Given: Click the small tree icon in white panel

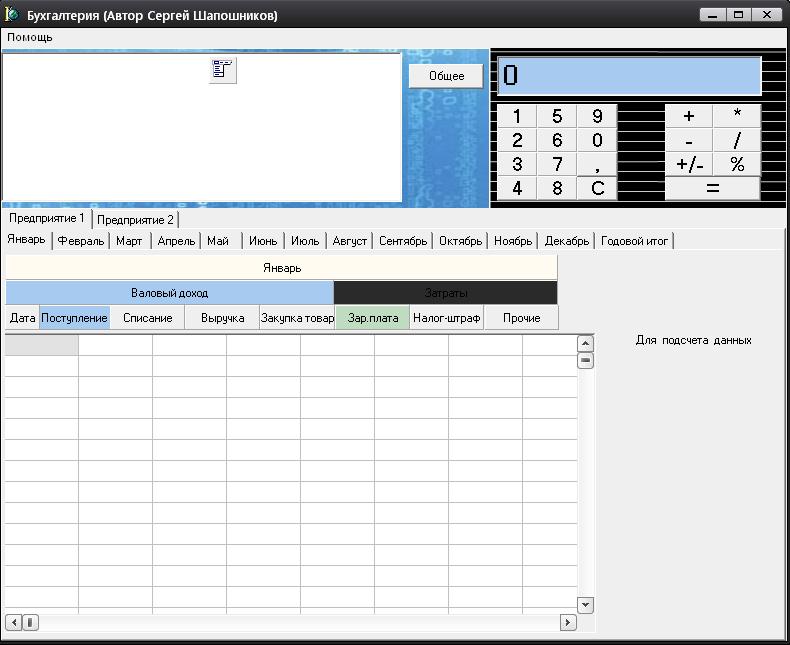Looking at the screenshot, I should click(x=222, y=70).
